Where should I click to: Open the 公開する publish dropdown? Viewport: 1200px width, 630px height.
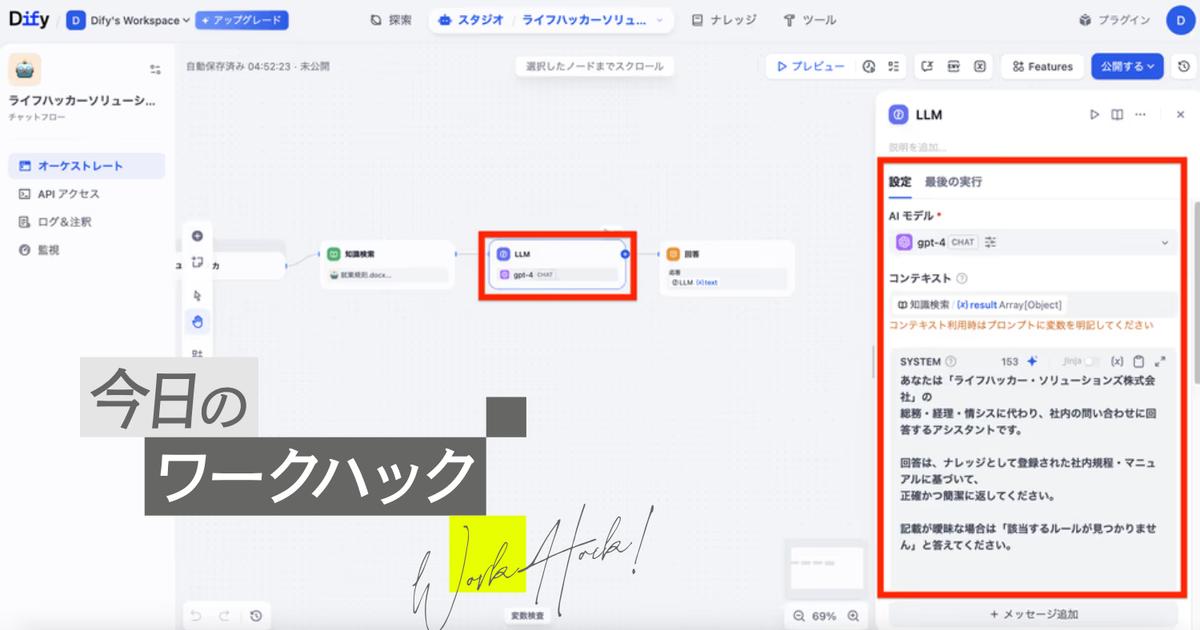pos(1128,67)
